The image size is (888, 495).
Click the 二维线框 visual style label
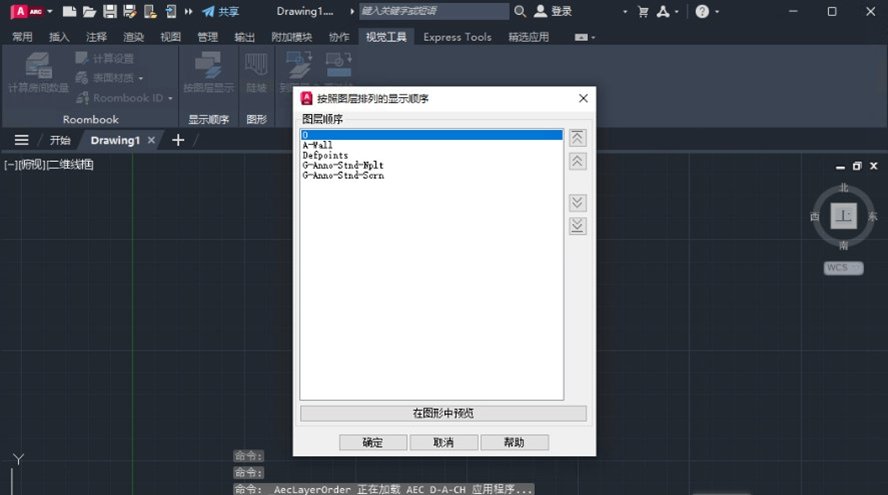[x=70, y=165]
